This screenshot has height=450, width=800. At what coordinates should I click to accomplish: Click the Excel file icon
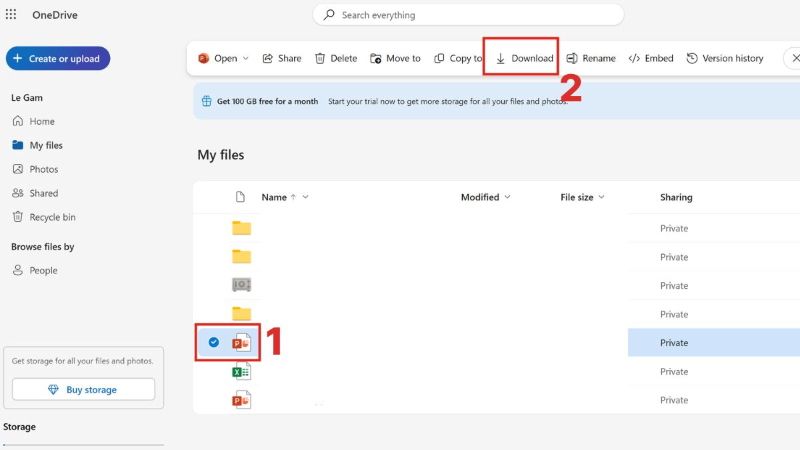tap(241, 371)
